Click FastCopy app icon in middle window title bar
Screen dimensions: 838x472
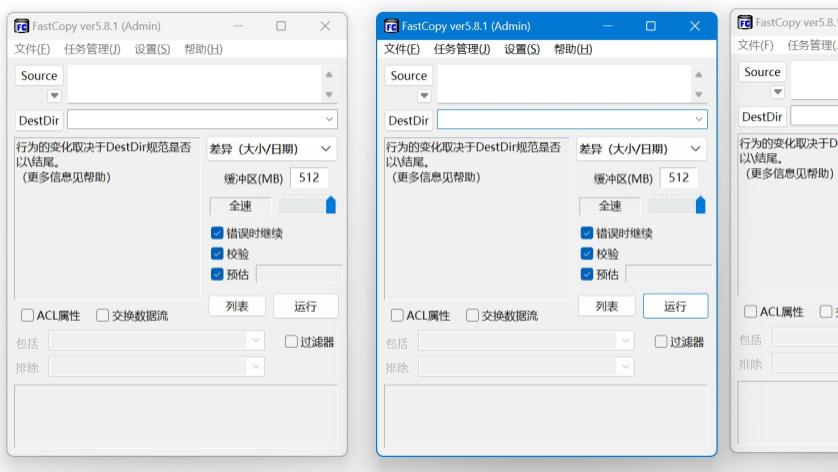pyautogui.click(x=391, y=26)
